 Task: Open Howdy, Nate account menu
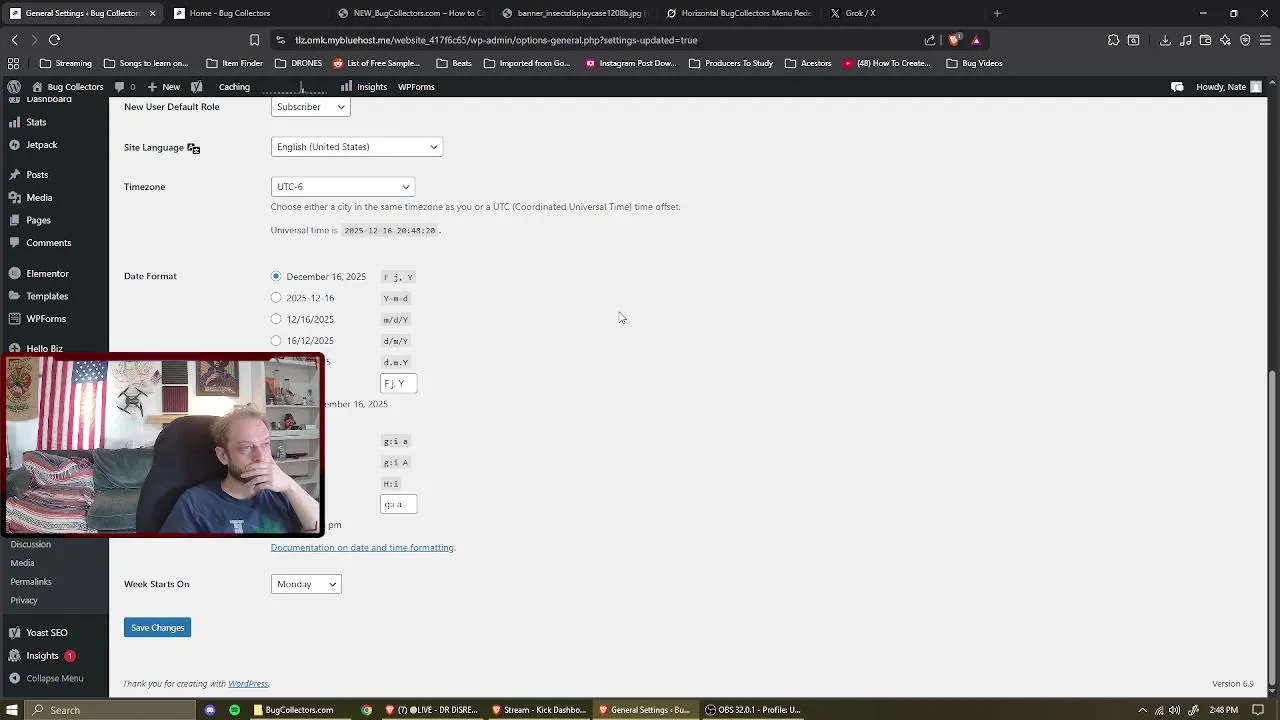tap(1229, 87)
